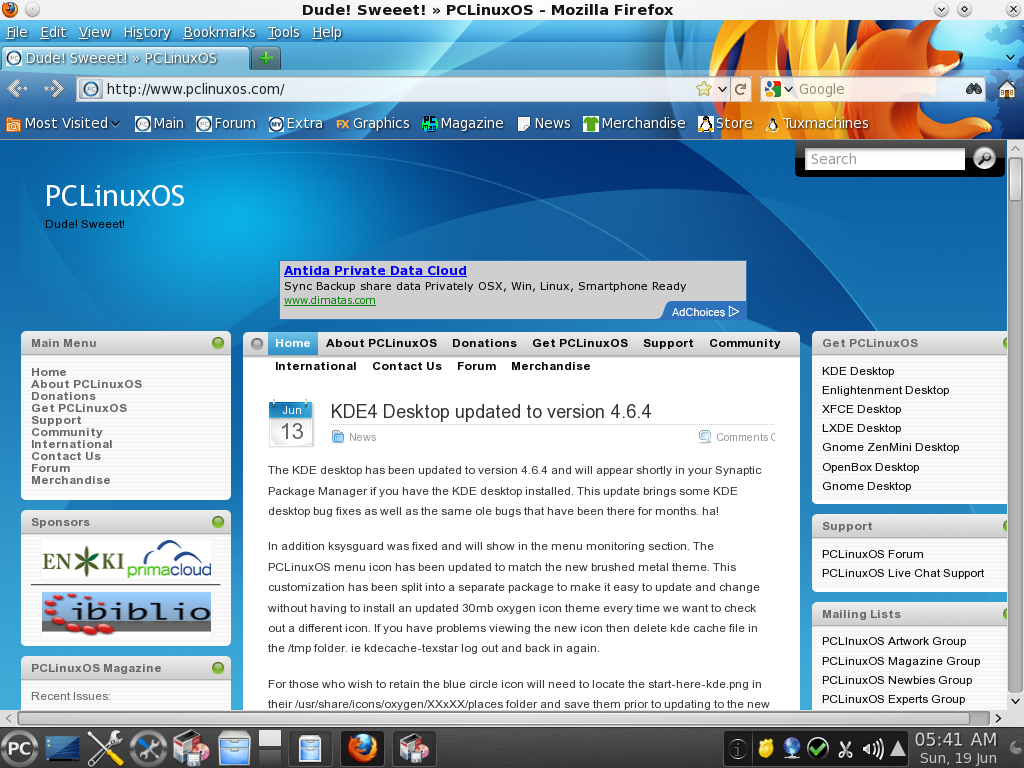Image resolution: width=1024 pixels, height=768 pixels.
Task: Open the Tools menu
Action: [283, 32]
